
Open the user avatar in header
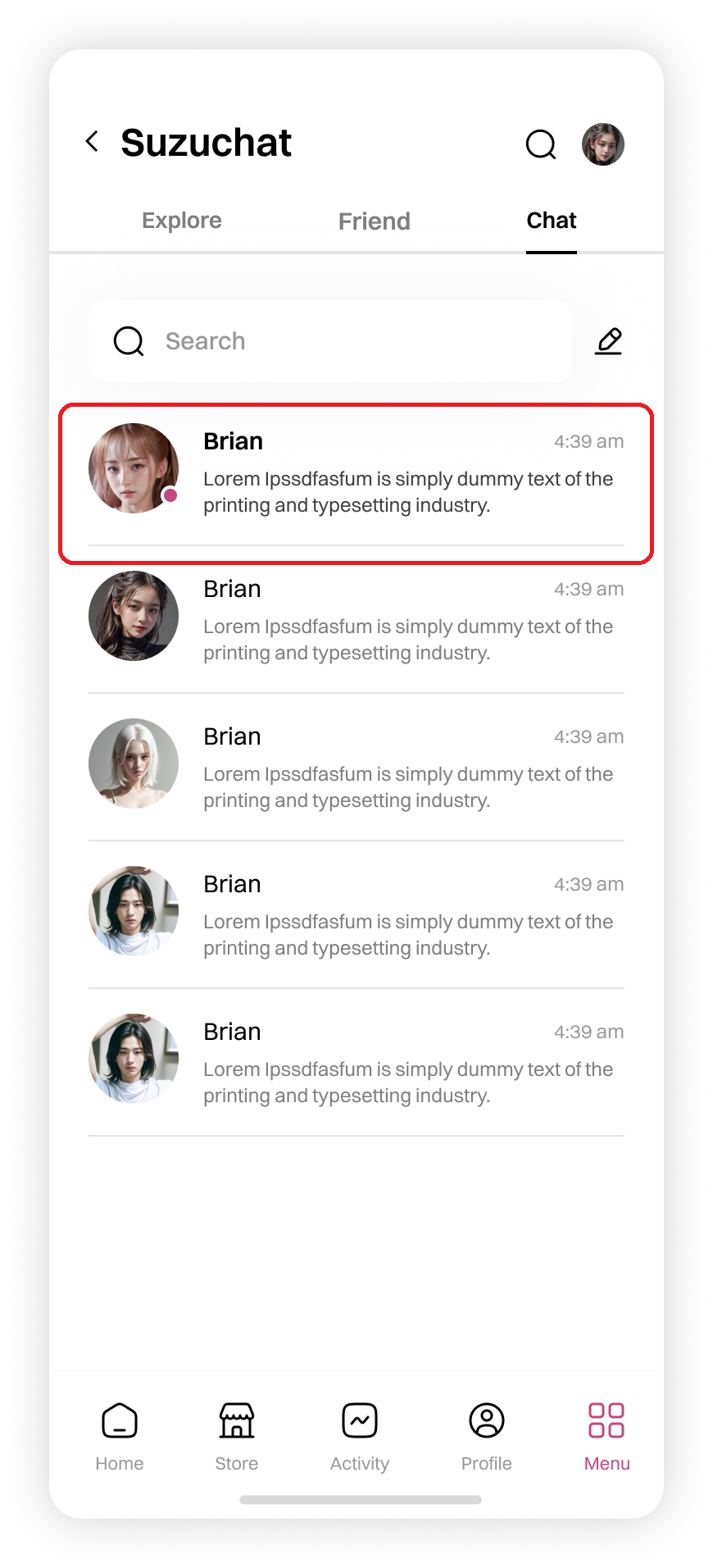point(603,144)
